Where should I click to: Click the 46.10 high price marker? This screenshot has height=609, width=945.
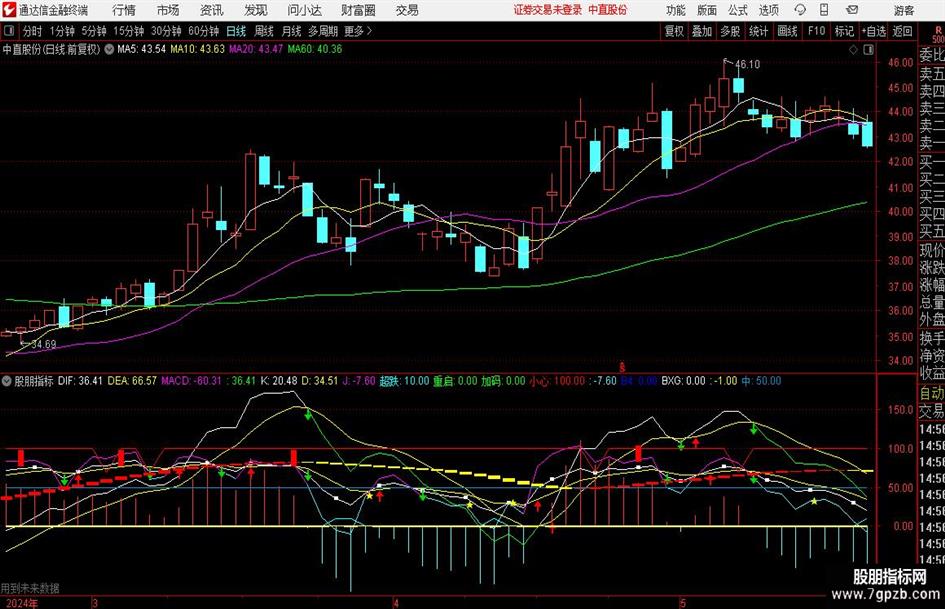747,64
